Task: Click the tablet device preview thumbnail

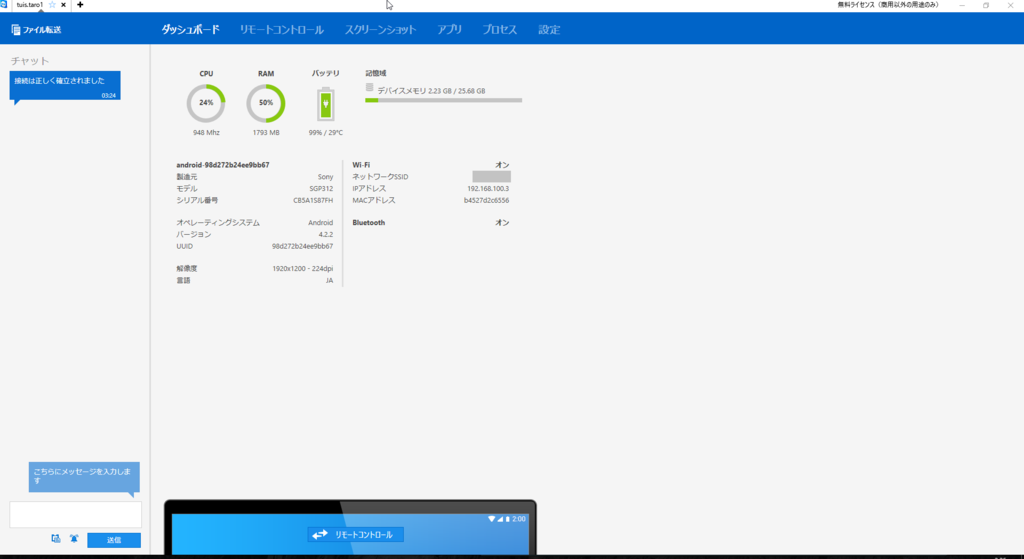Action: click(350, 528)
